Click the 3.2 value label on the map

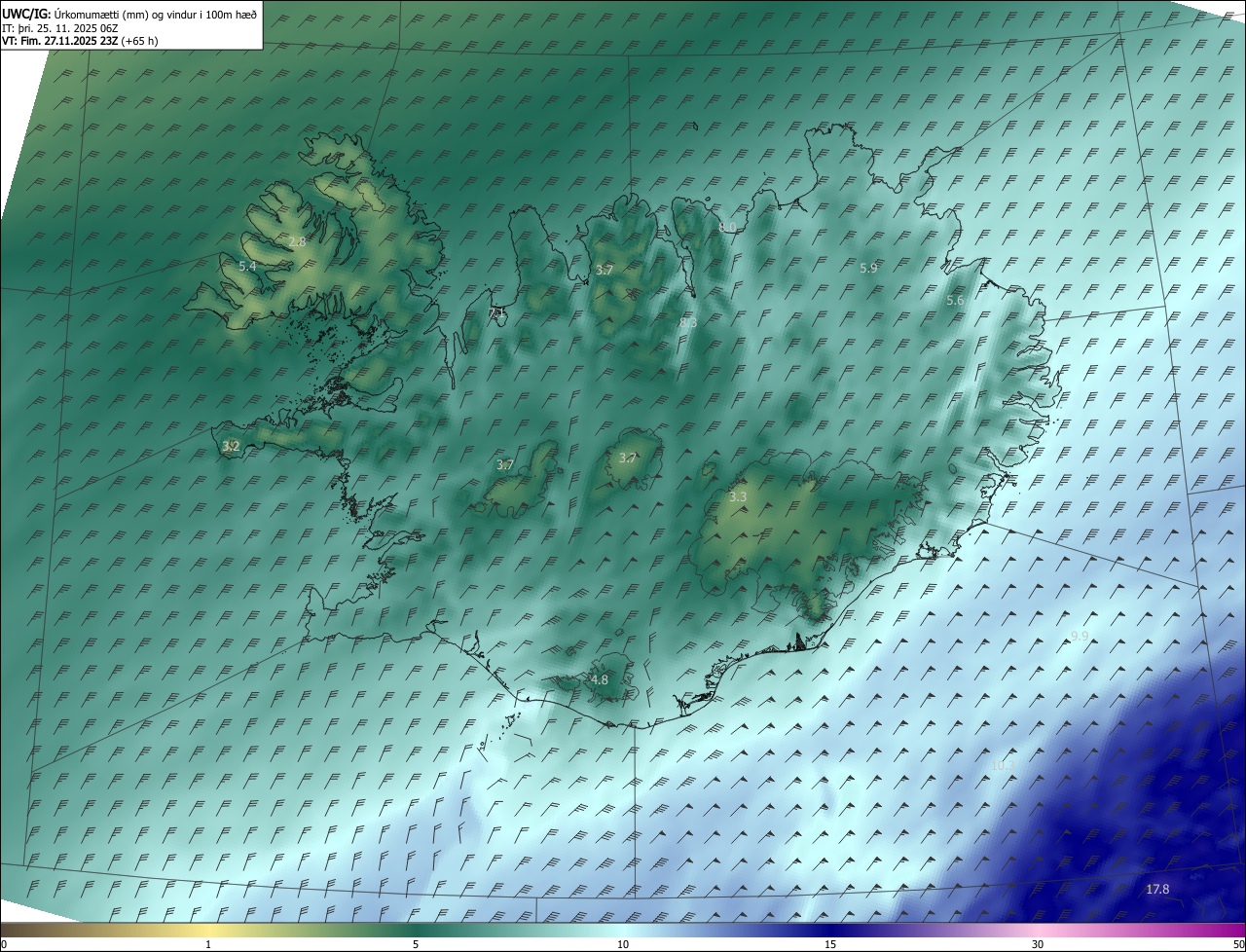pos(231,447)
